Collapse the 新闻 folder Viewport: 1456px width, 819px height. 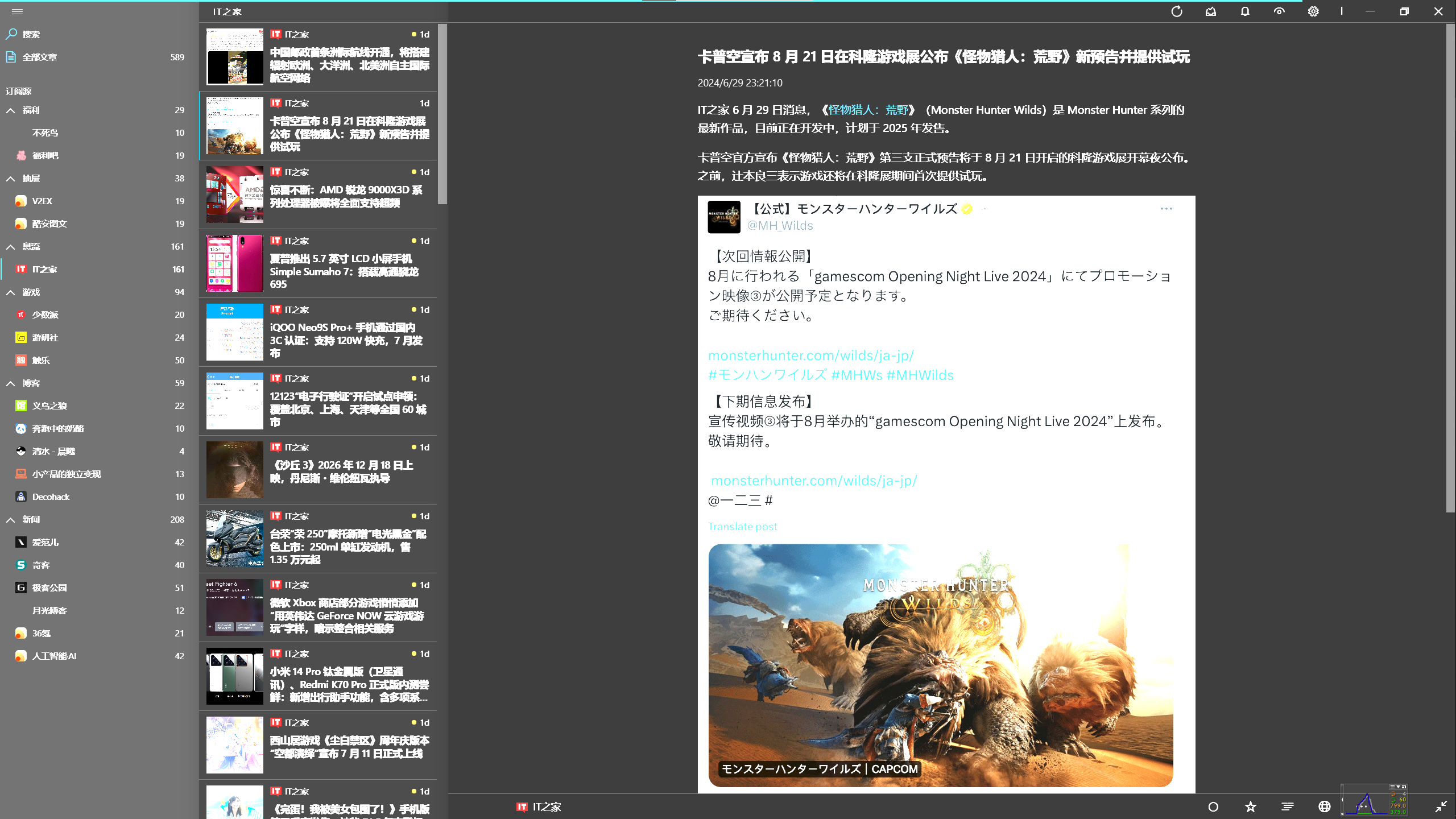[x=10, y=520]
